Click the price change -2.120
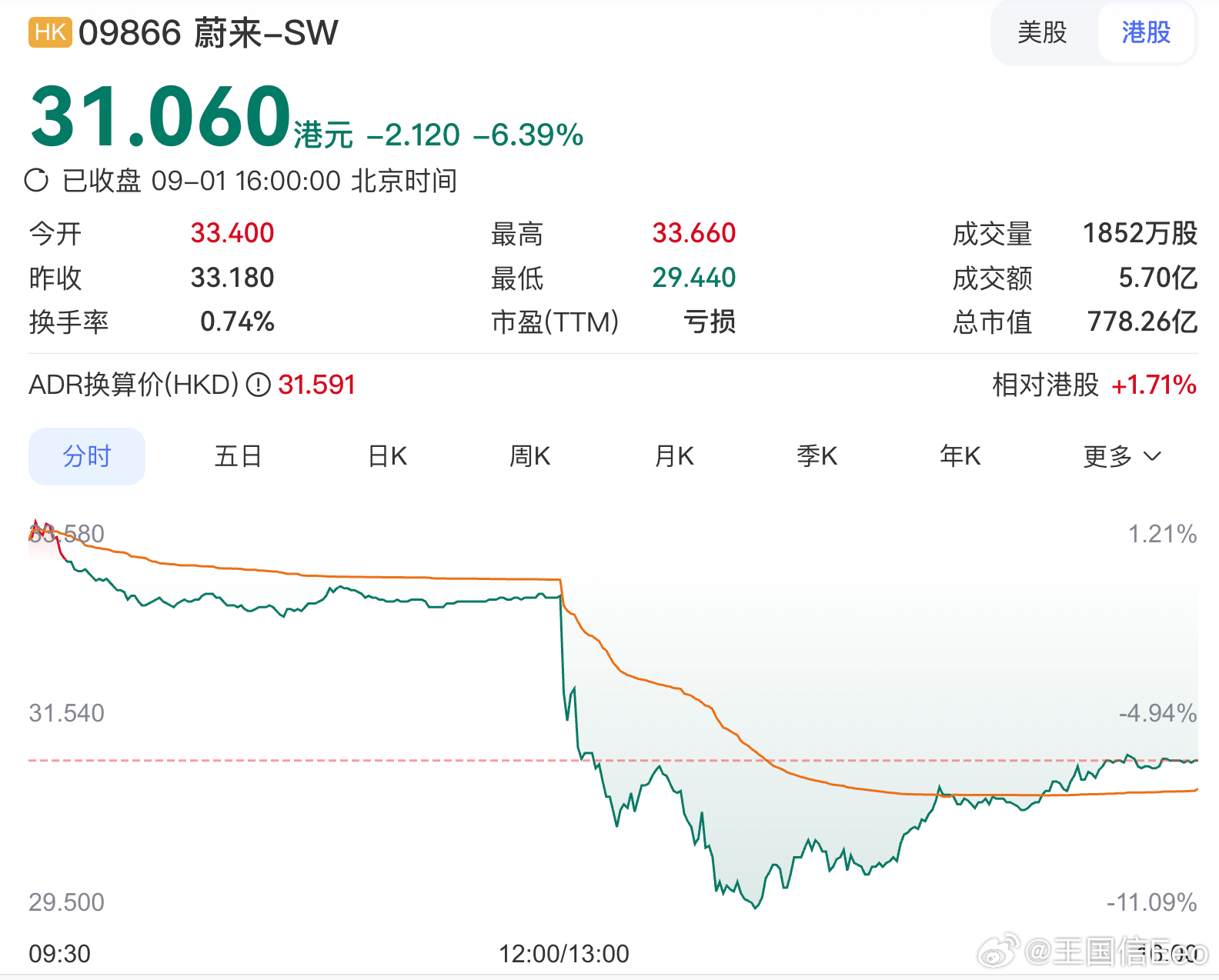 coord(413,135)
